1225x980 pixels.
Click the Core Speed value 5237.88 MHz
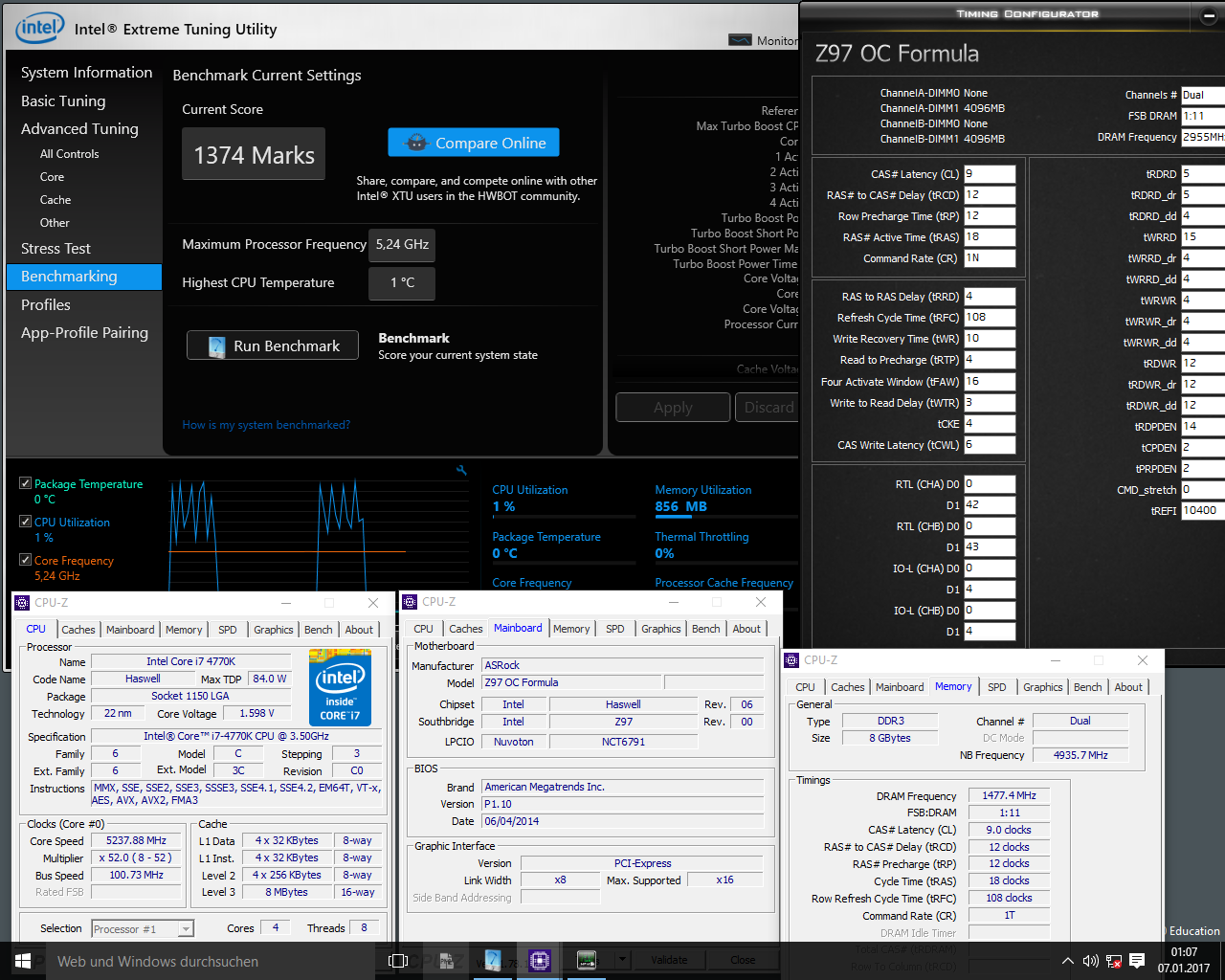[x=136, y=840]
